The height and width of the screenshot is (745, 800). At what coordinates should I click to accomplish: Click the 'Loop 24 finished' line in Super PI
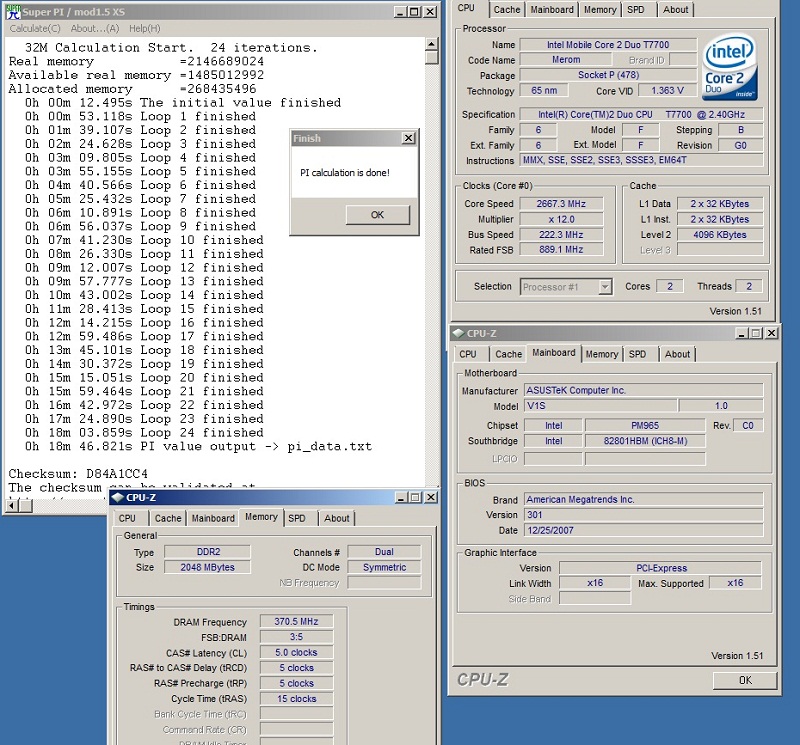tap(144, 433)
